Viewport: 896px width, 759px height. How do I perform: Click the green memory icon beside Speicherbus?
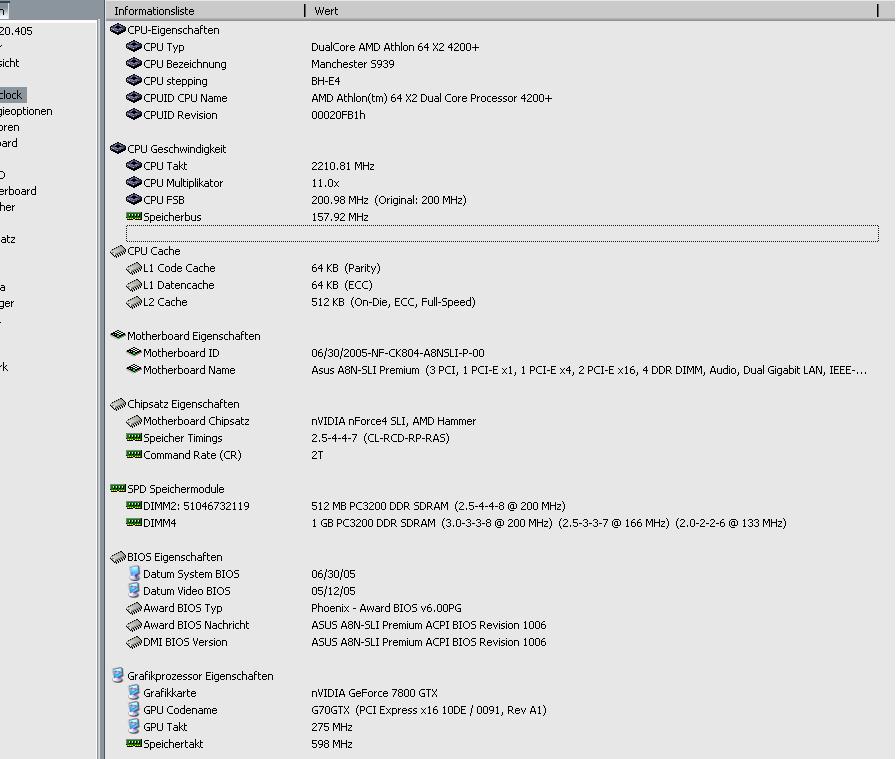(134, 216)
